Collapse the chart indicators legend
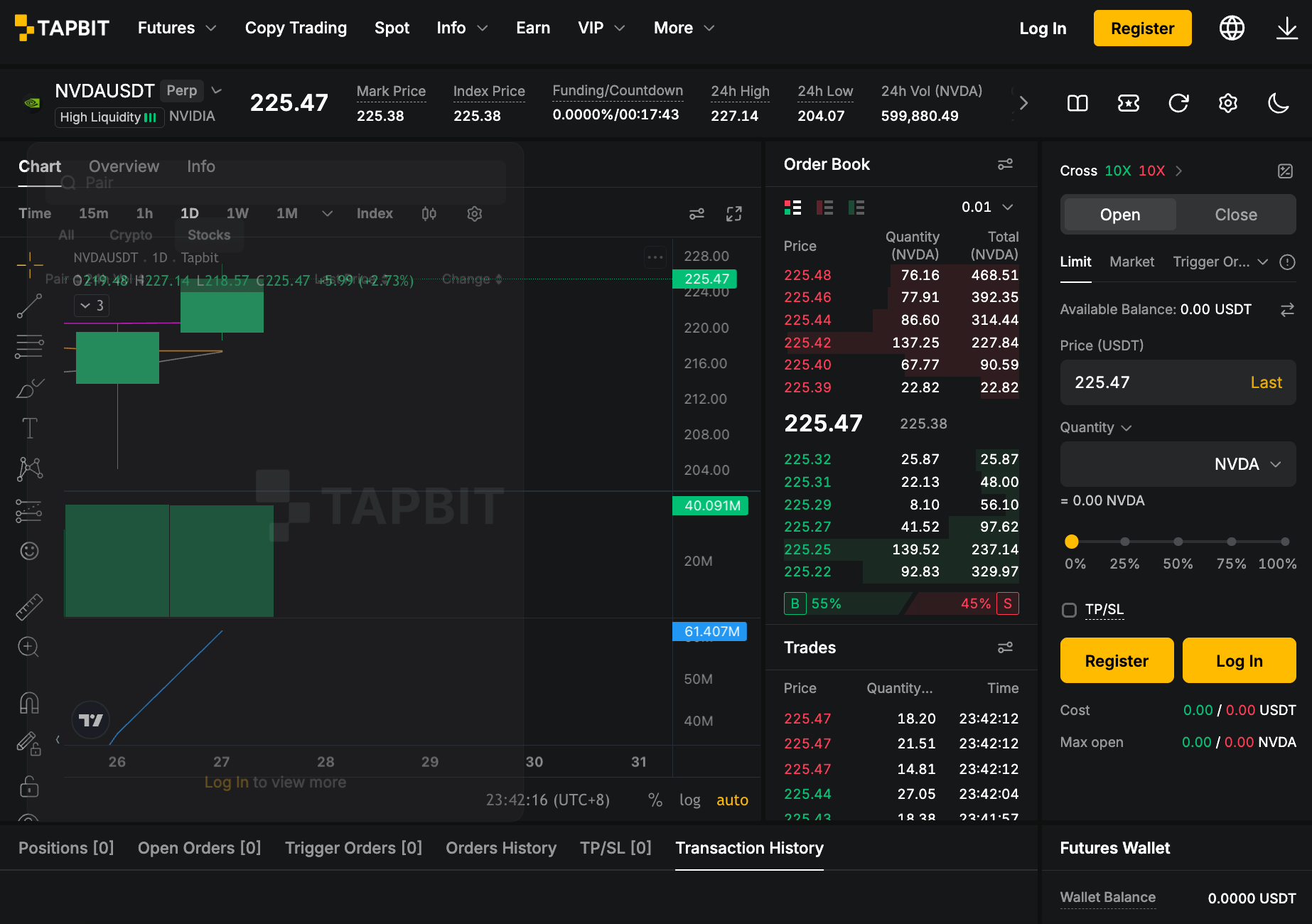The image size is (1312, 924). click(92, 306)
